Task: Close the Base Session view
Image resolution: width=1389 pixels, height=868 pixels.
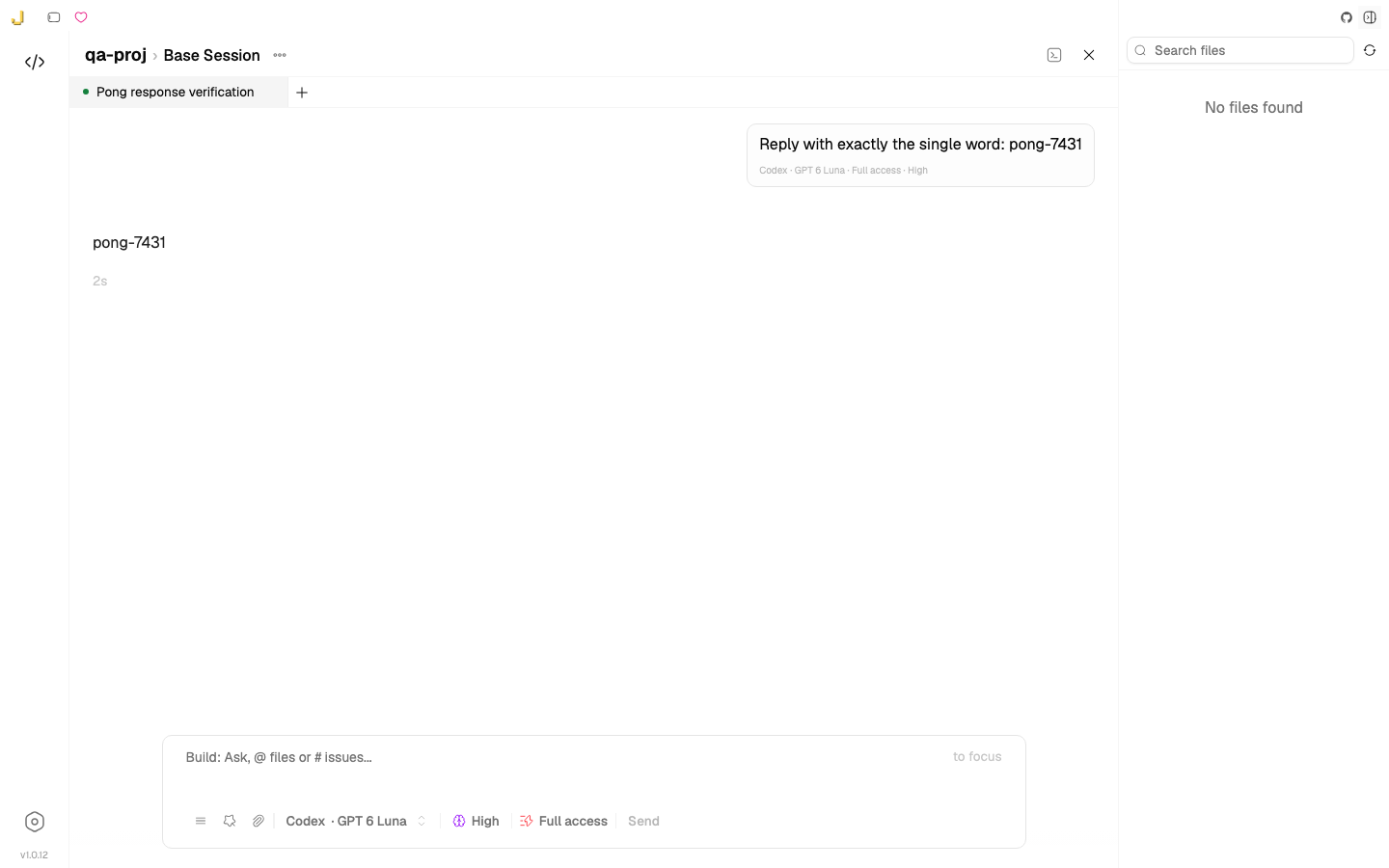Action: pyautogui.click(x=1089, y=55)
